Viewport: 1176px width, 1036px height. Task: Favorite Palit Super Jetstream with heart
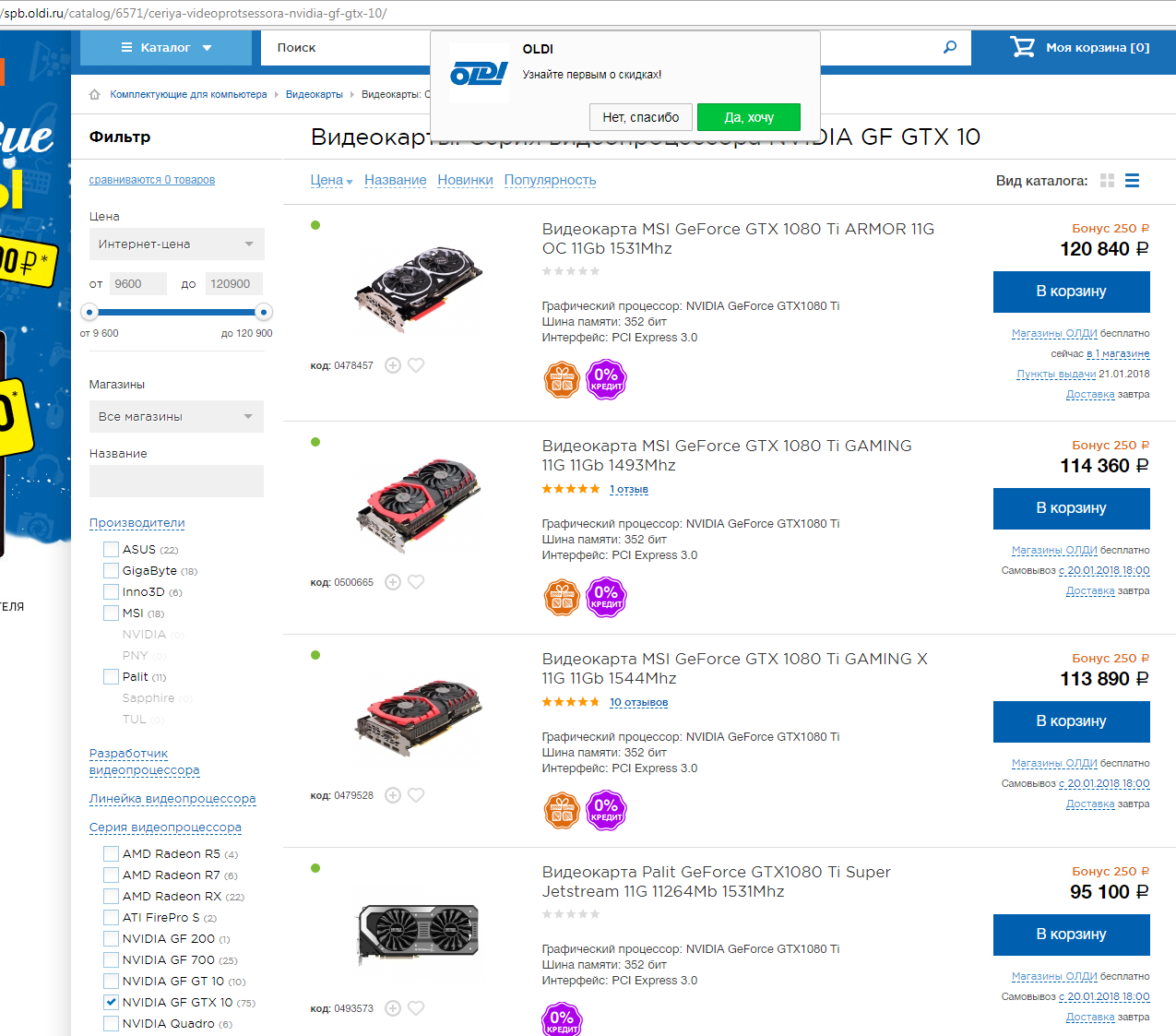coord(416,1008)
